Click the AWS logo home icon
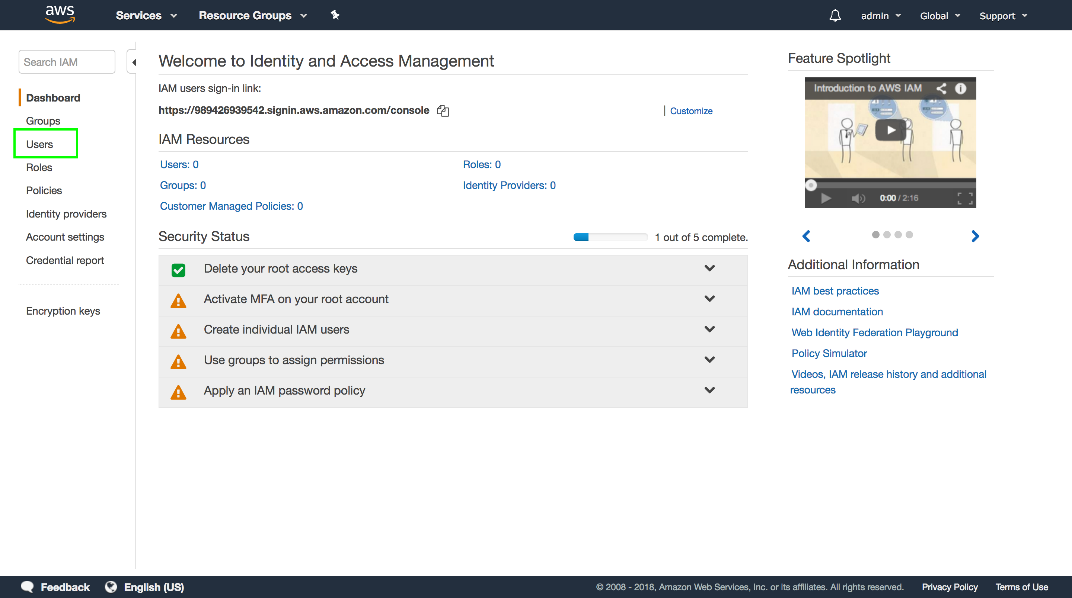1072x598 pixels. pyautogui.click(x=60, y=15)
